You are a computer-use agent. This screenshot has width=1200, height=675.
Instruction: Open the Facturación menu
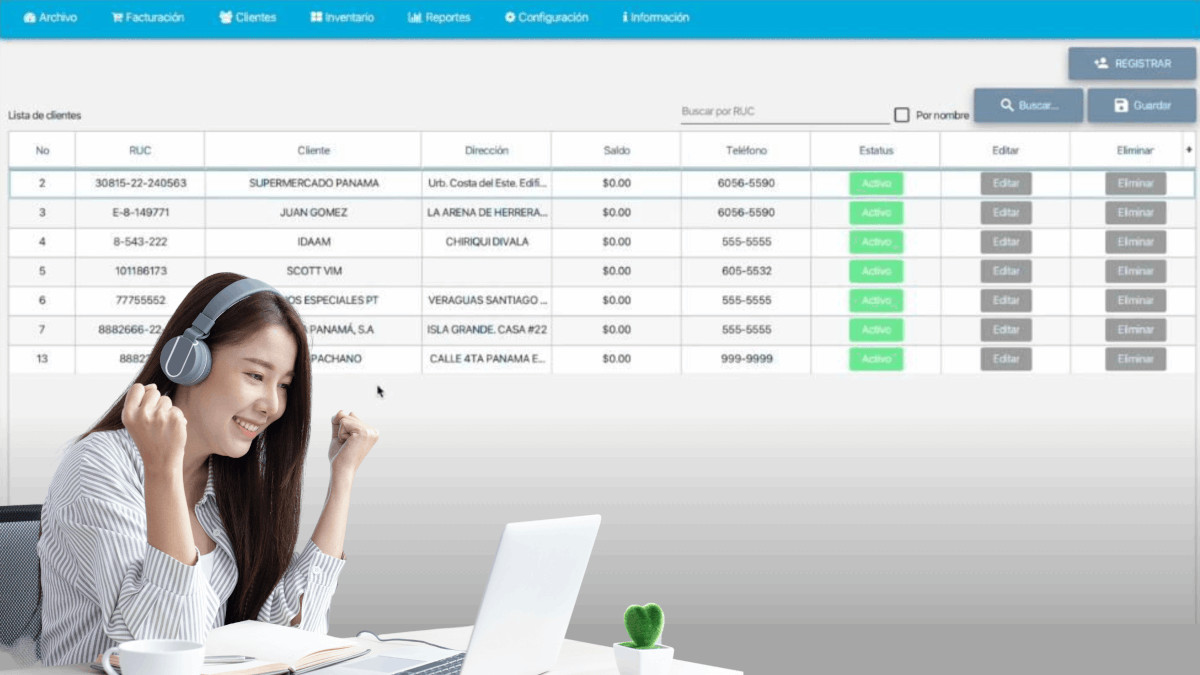click(148, 17)
